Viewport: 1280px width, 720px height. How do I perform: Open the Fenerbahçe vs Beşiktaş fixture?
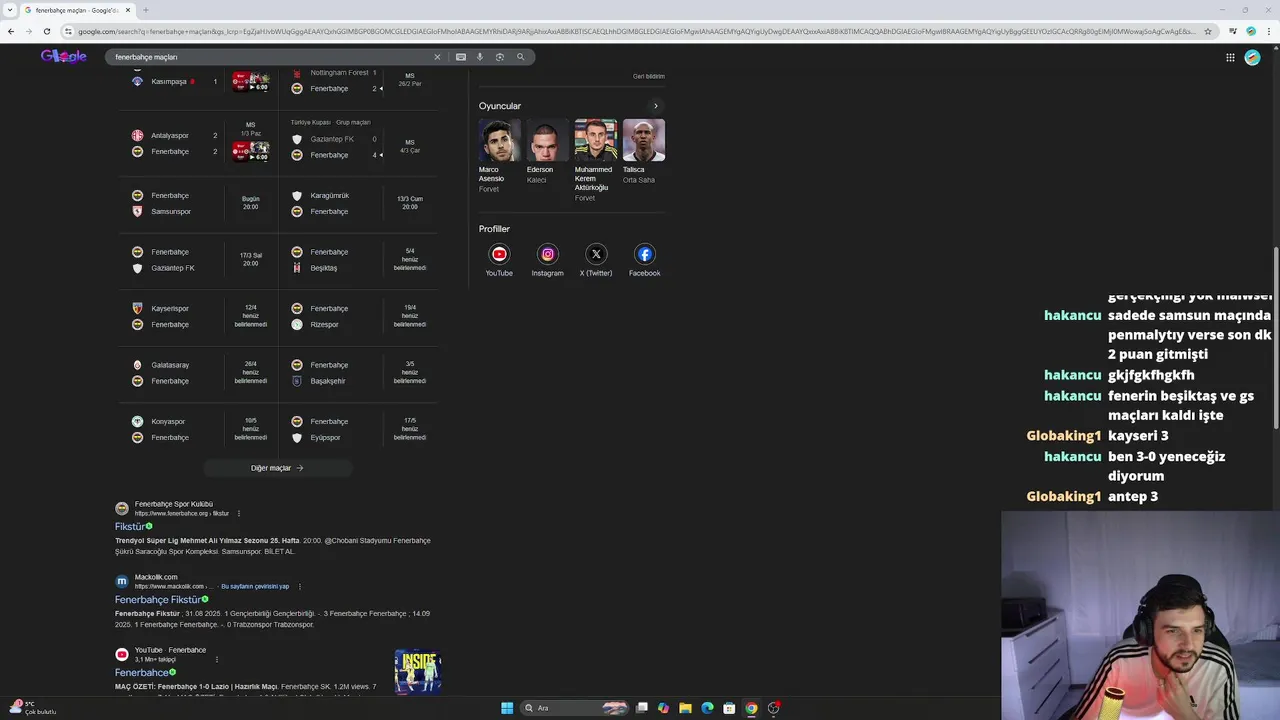pyautogui.click(x=359, y=260)
